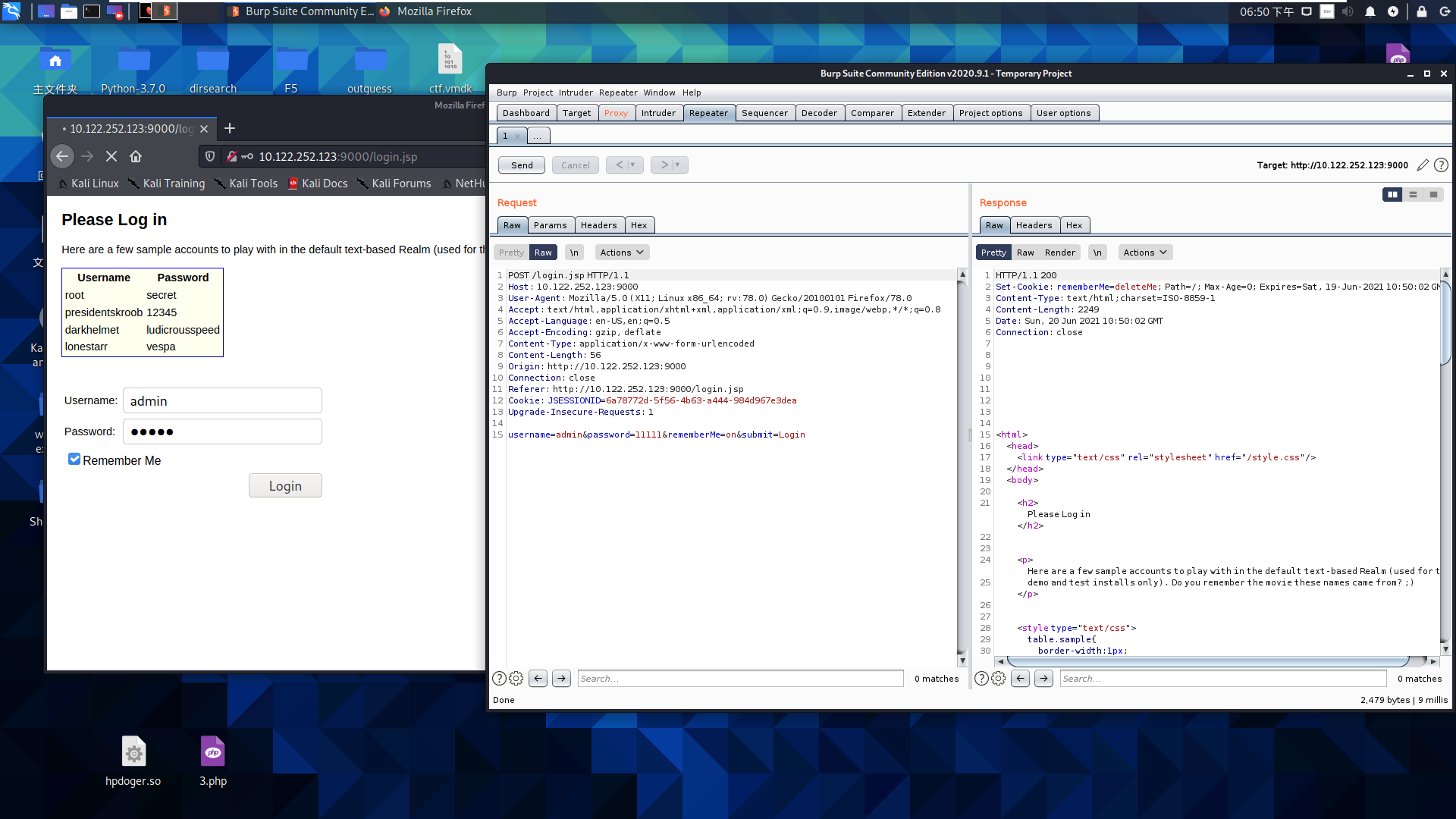Open Repeater help question mark icon
Screen dimensions: 1456x819
(1441, 165)
